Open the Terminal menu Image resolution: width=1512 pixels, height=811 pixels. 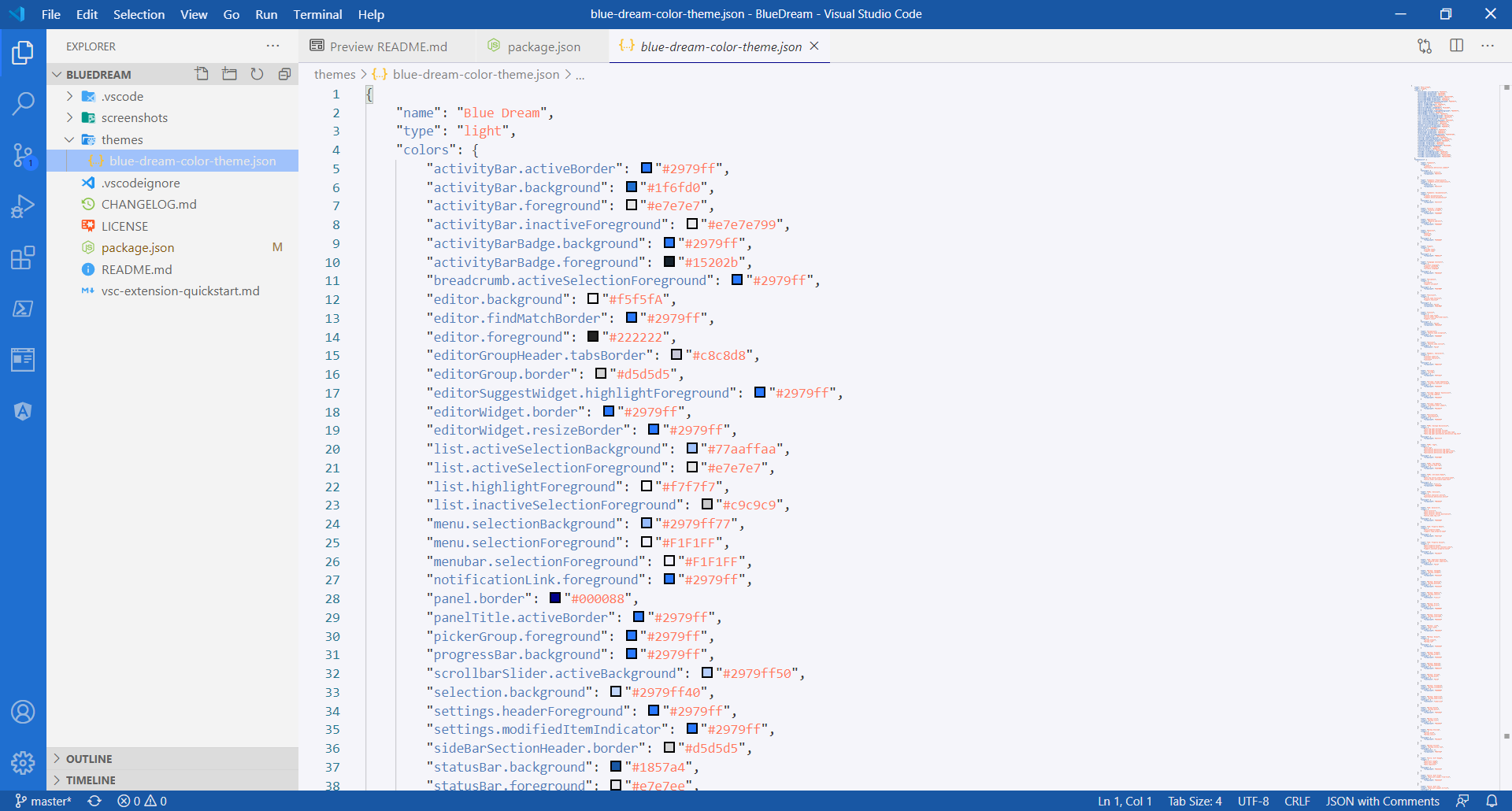tap(317, 14)
